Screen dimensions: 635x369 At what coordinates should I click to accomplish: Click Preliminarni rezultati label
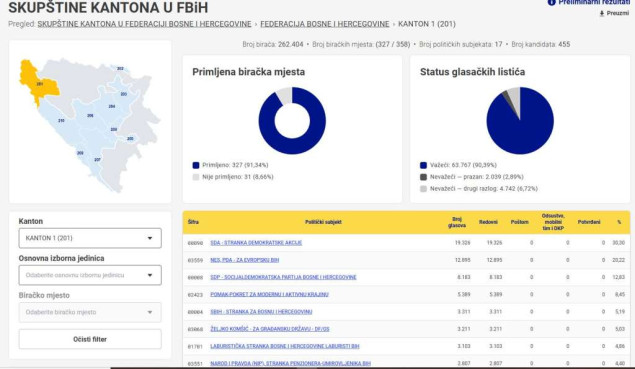[594, 2]
